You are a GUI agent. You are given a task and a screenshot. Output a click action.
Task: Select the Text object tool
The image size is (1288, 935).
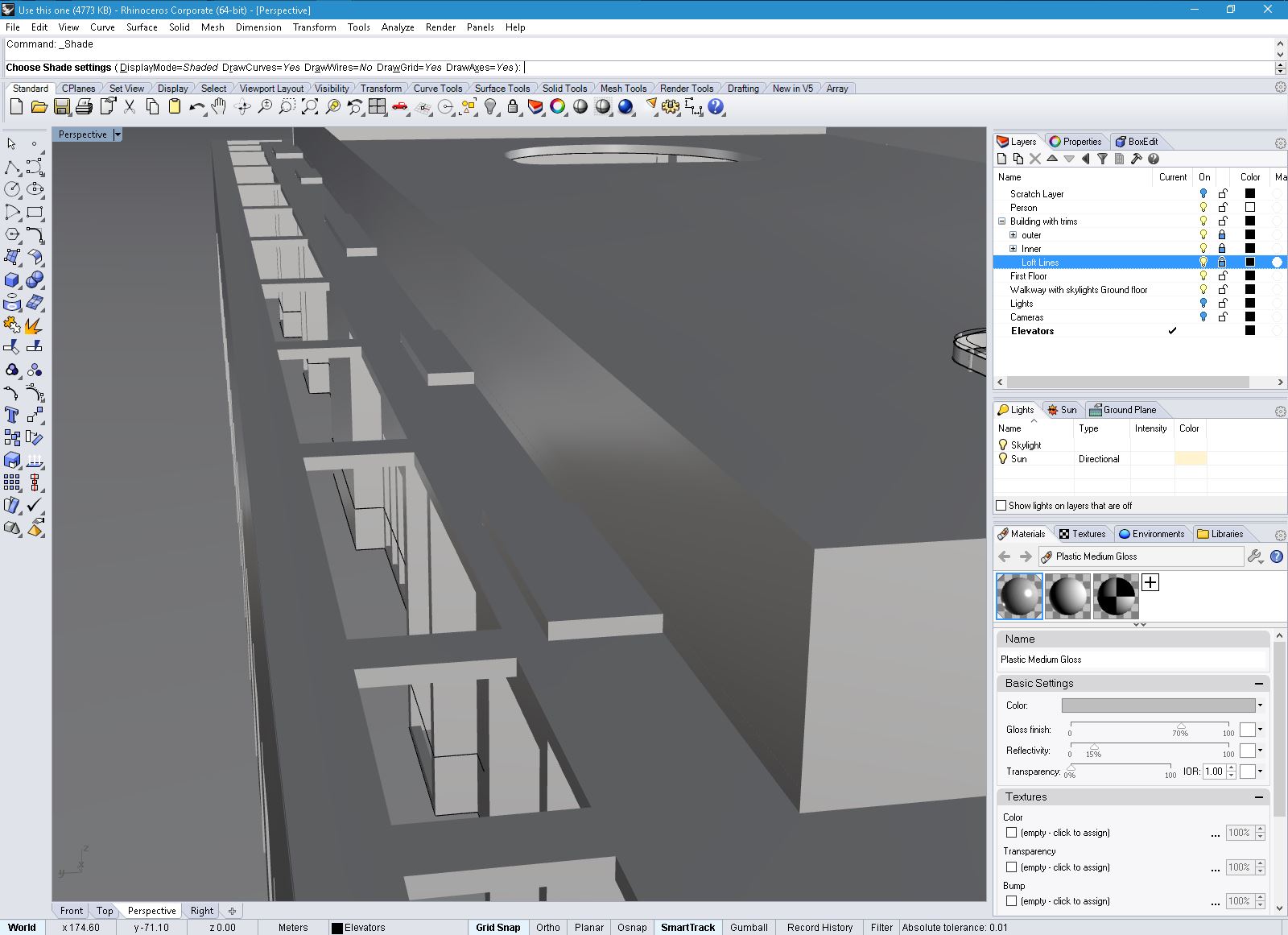pyautogui.click(x=12, y=415)
